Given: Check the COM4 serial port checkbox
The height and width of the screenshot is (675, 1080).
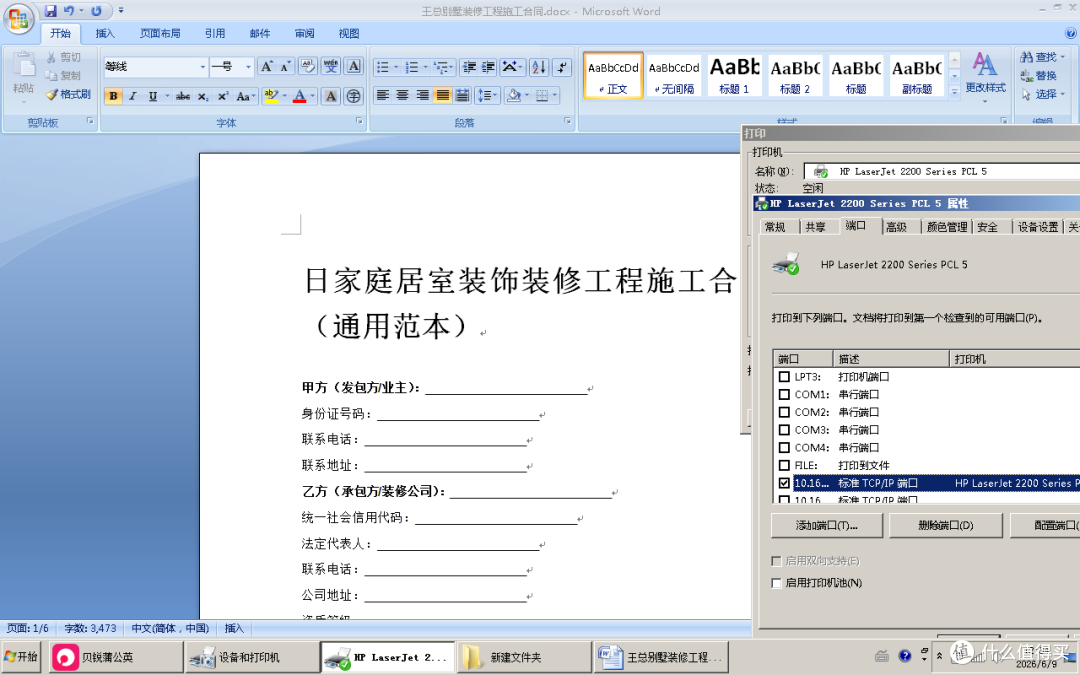Looking at the screenshot, I should pyautogui.click(x=784, y=448).
